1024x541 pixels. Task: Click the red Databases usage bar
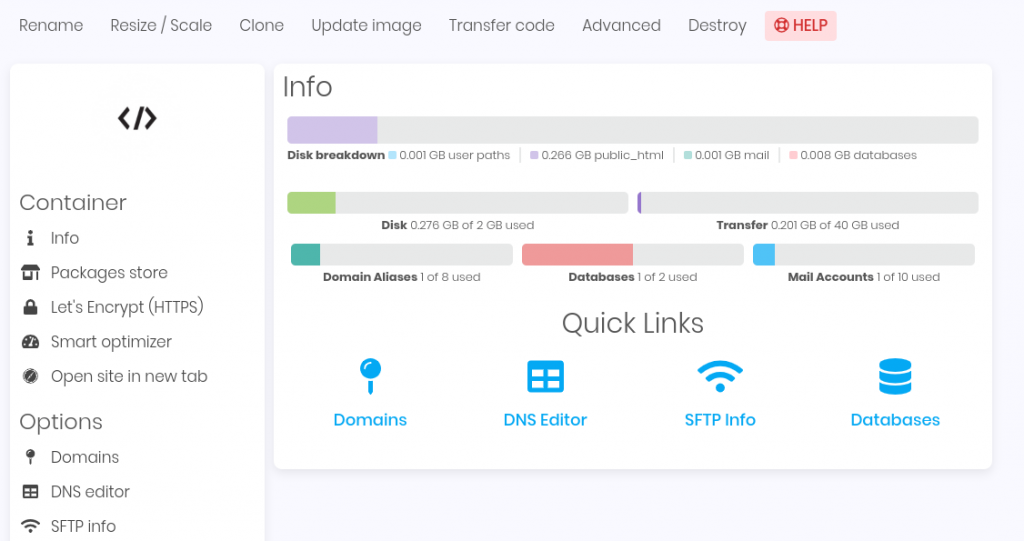pyautogui.click(x=633, y=254)
